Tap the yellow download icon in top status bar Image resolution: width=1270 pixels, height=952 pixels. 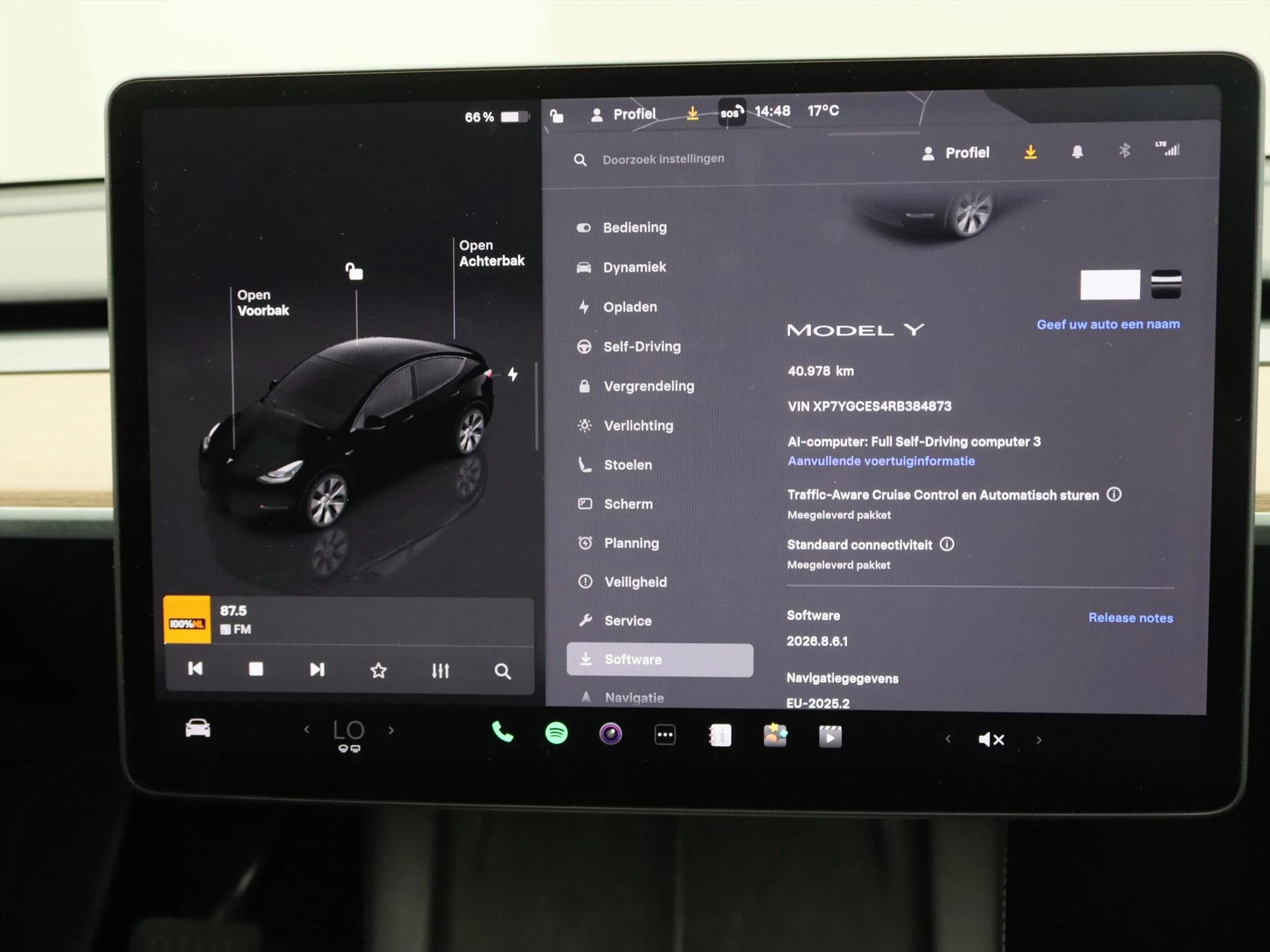[x=693, y=113]
